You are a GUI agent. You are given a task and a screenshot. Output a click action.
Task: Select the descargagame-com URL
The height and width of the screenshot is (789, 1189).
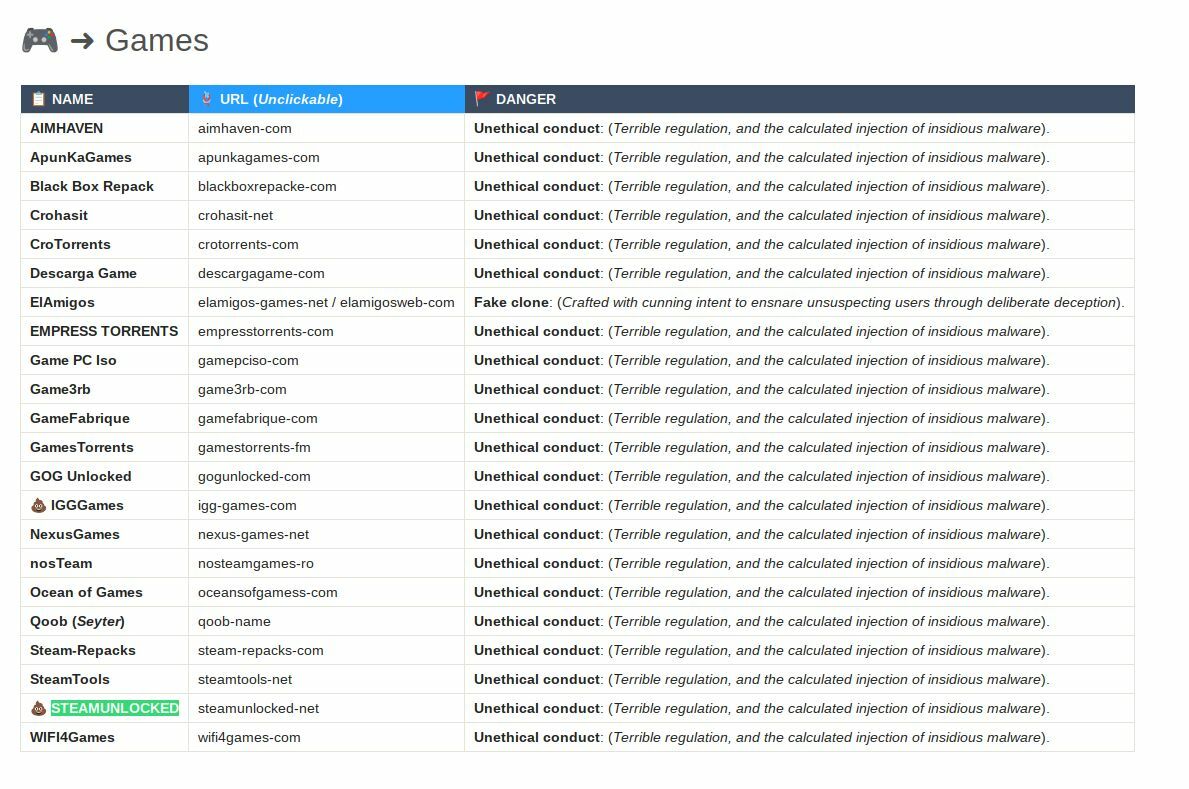point(261,274)
